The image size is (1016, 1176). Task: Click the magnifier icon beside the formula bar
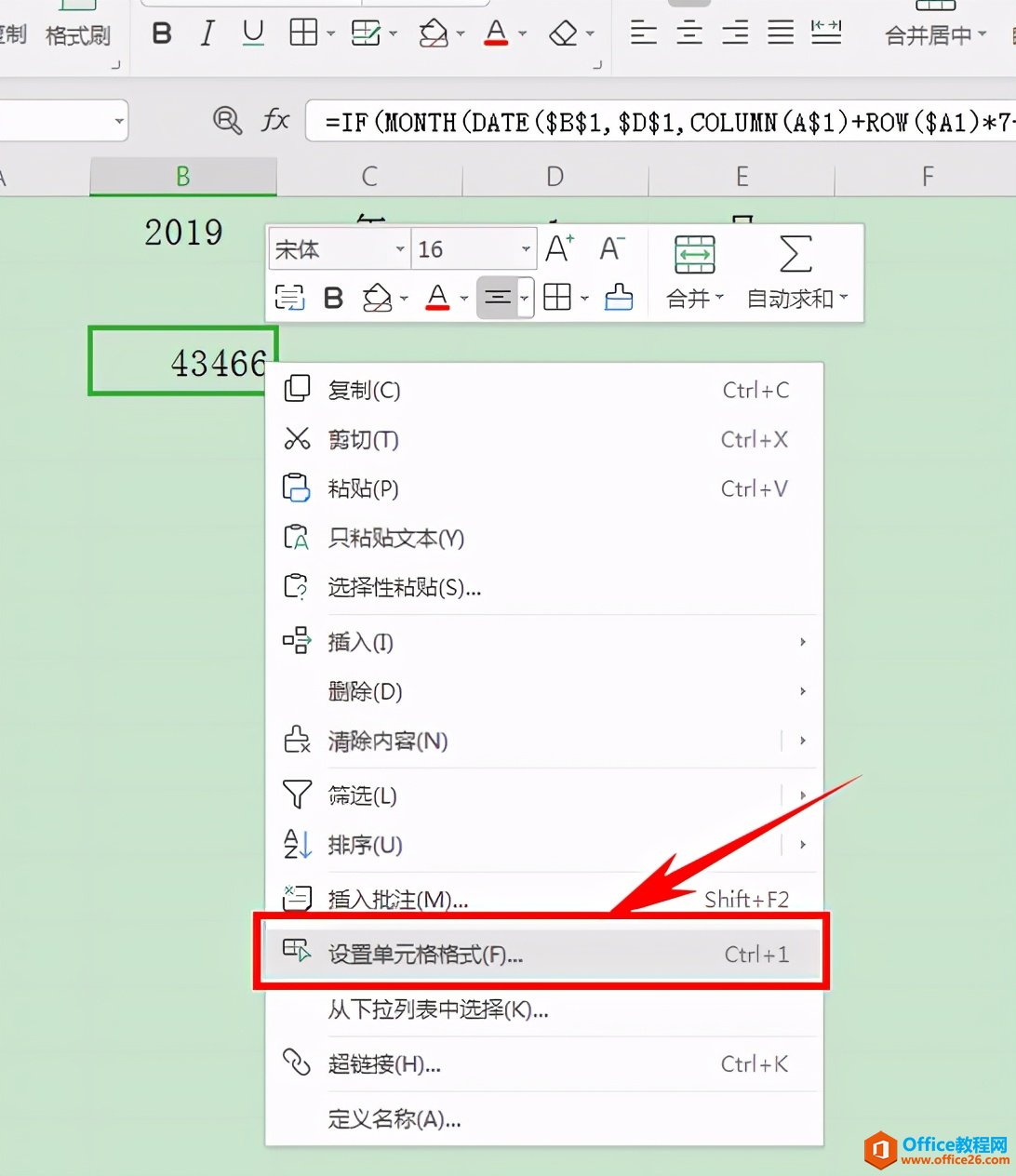[227, 120]
